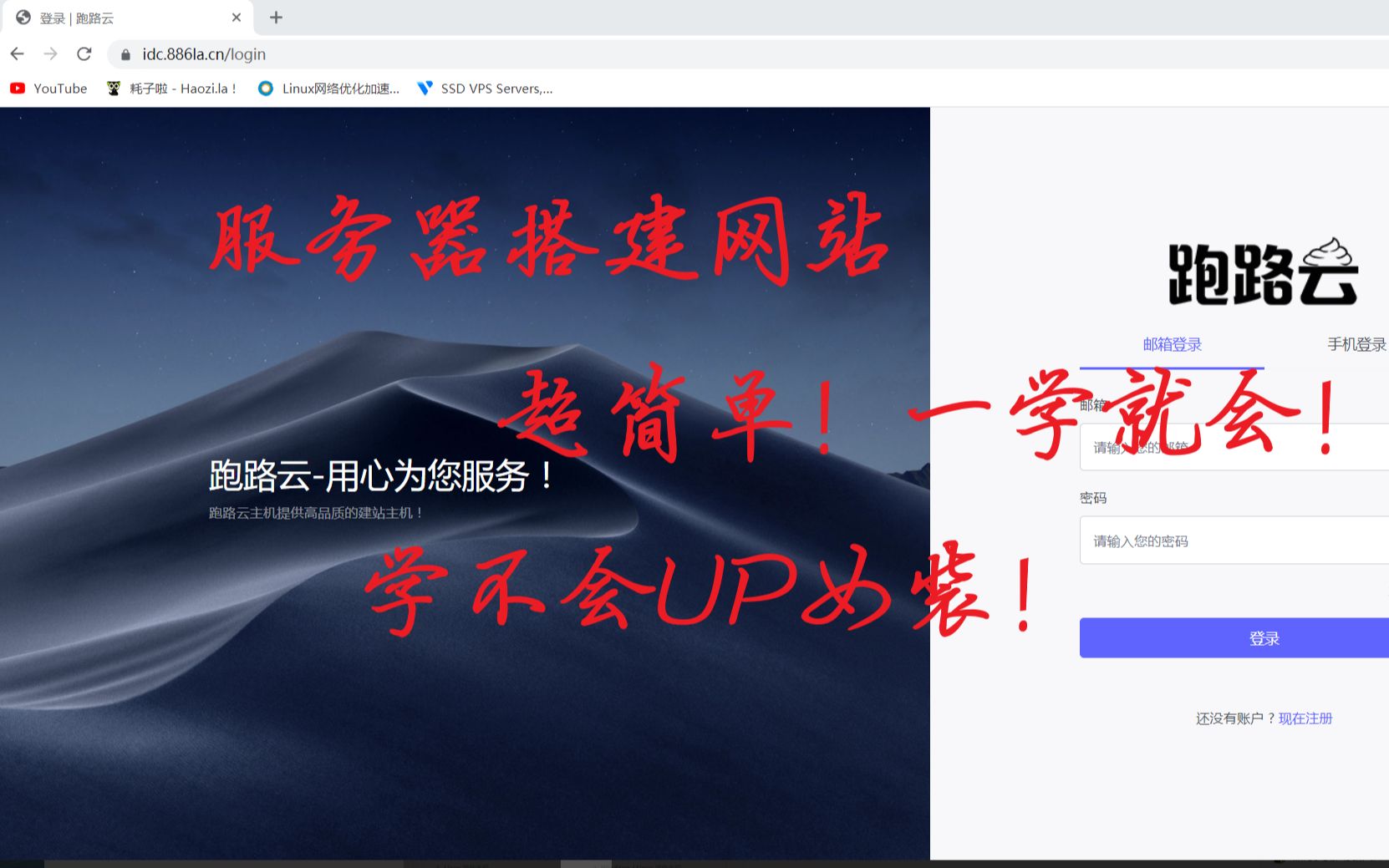The width and height of the screenshot is (1389, 868).
Task: Switch to the 手机登录 tab
Action: click(1356, 343)
